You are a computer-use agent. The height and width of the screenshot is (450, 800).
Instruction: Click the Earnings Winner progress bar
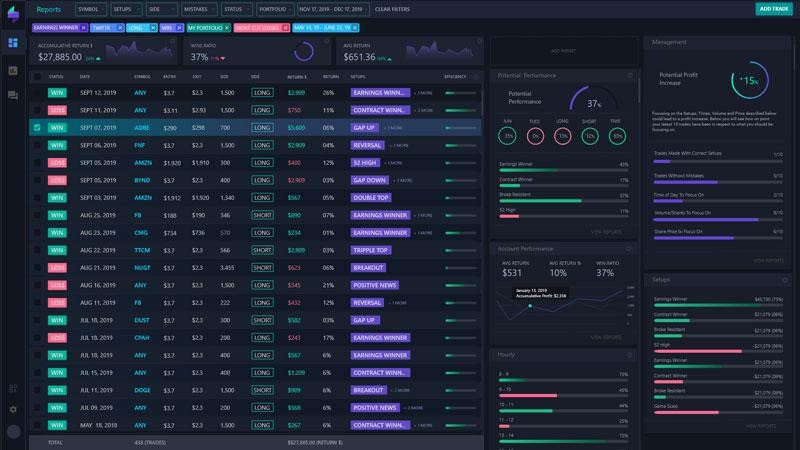pyautogui.click(x=562, y=170)
